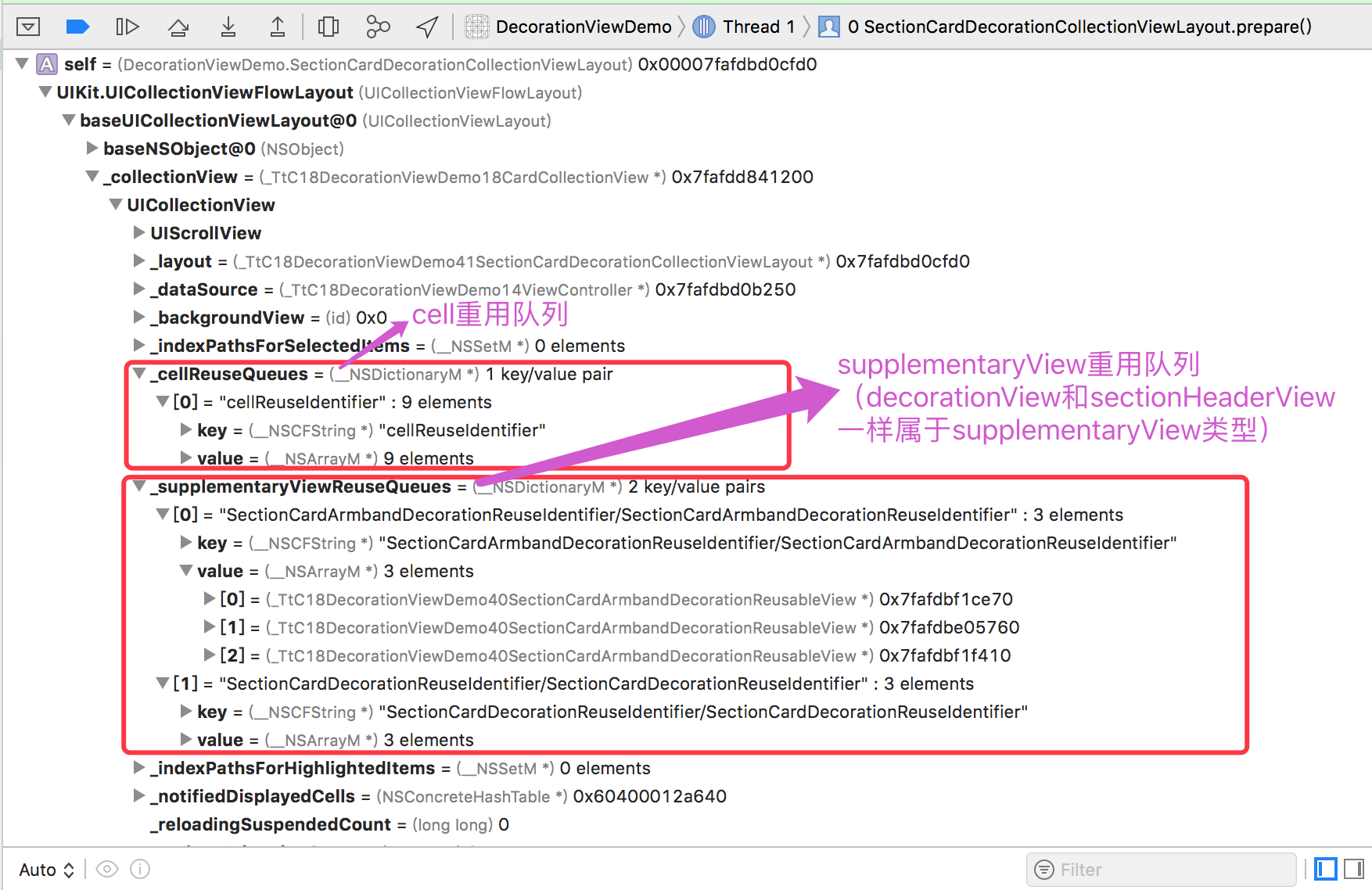This screenshot has width=1372, height=890.
Task: Expand the baseNSObject@0 tree item
Action: click(x=92, y=149)
